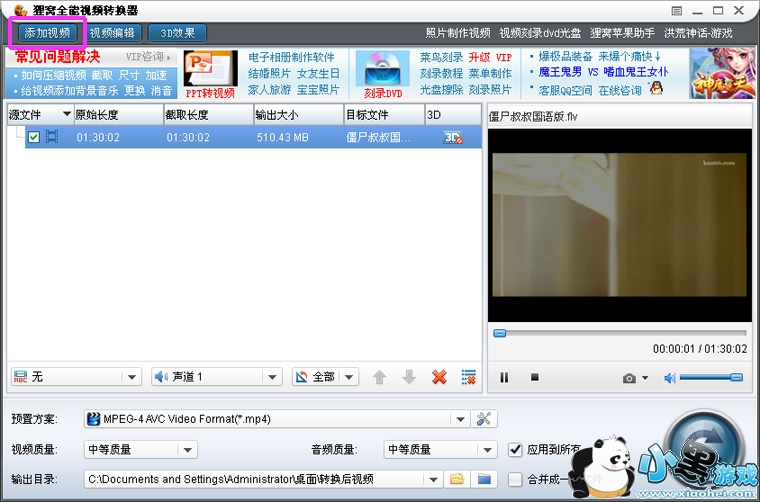Viewport: 760px width, 502px height.
Task: Open 给视频添加背景音乐 help link
Action: click(x=70, y=91)
